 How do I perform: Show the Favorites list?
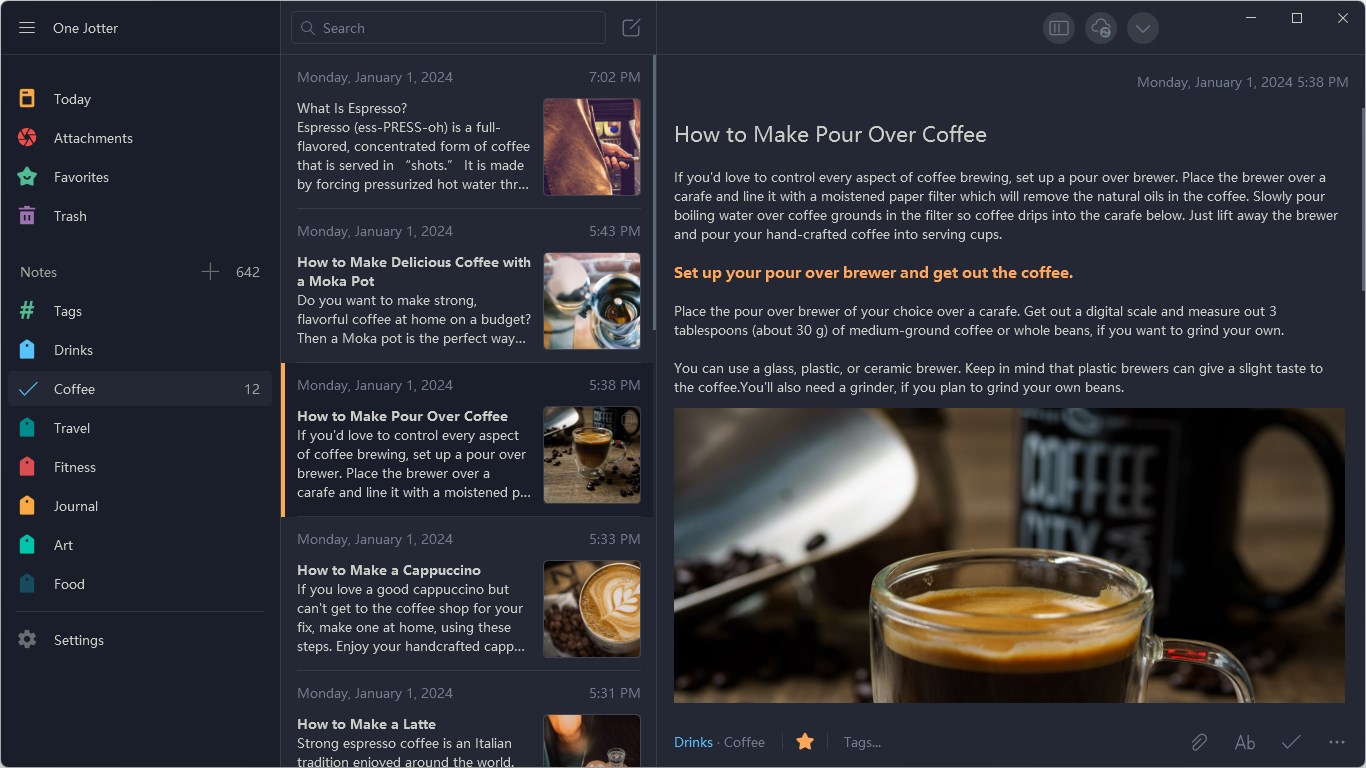coord(140,177)
